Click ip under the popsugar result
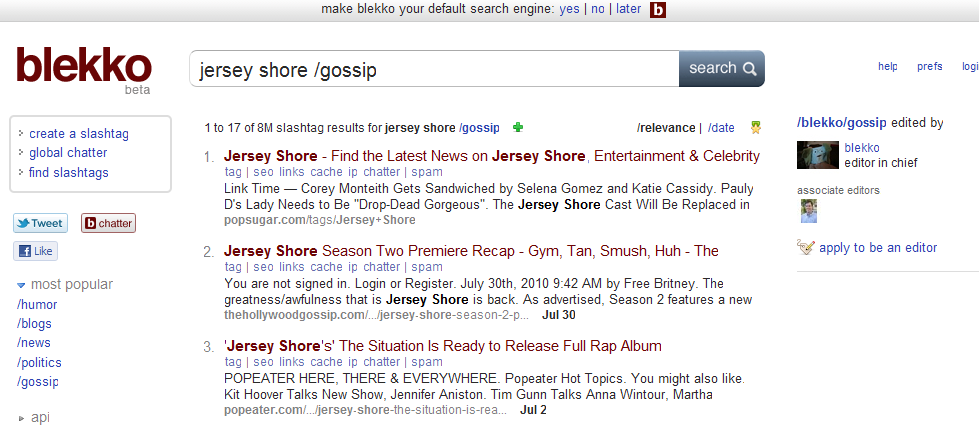 (x=353, y=172)
